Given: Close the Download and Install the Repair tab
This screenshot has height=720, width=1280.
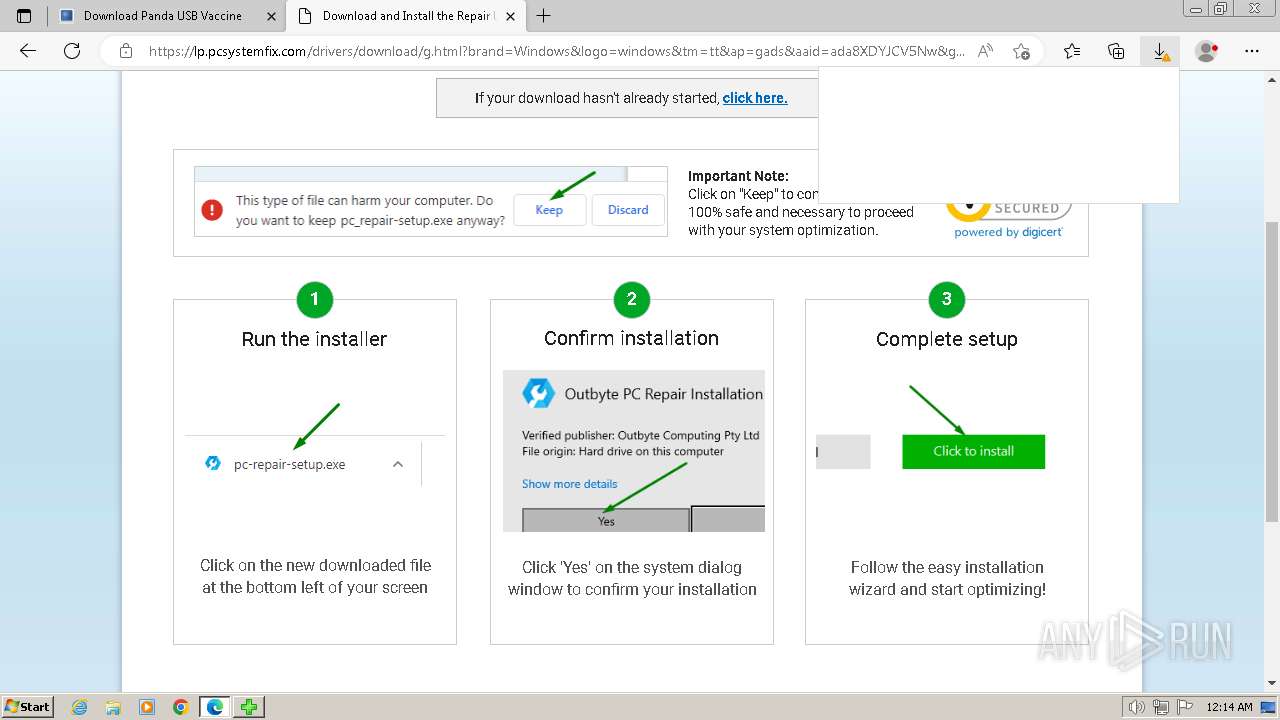Looking at the screenshot, I should (x=510, y=16).
